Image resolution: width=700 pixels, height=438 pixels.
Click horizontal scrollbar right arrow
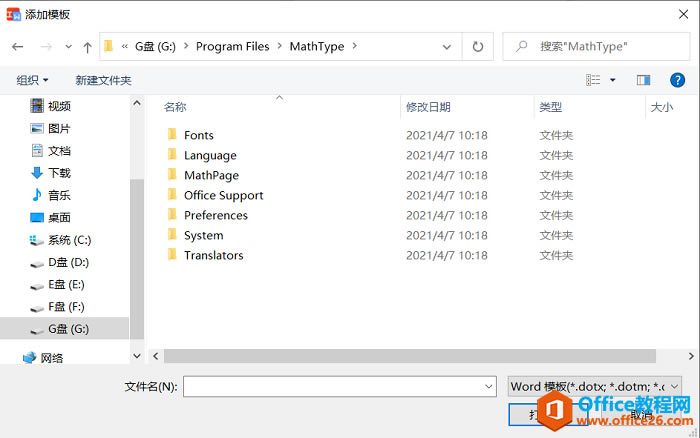coord(691,356)
